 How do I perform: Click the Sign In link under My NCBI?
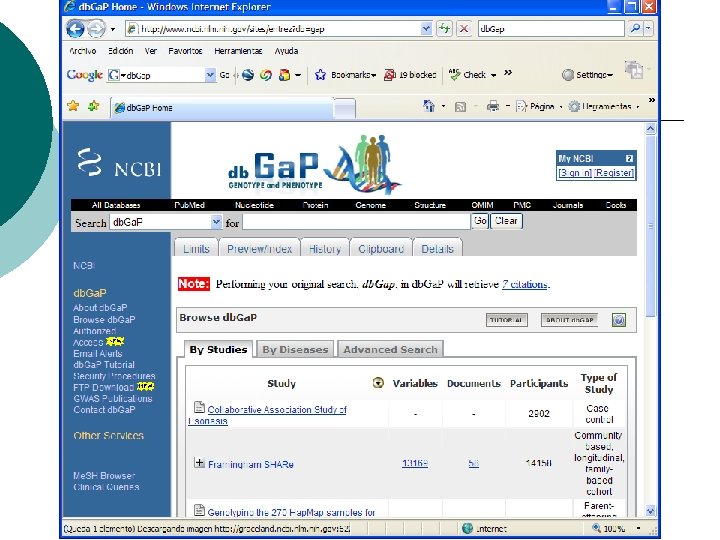coord(574,173)
